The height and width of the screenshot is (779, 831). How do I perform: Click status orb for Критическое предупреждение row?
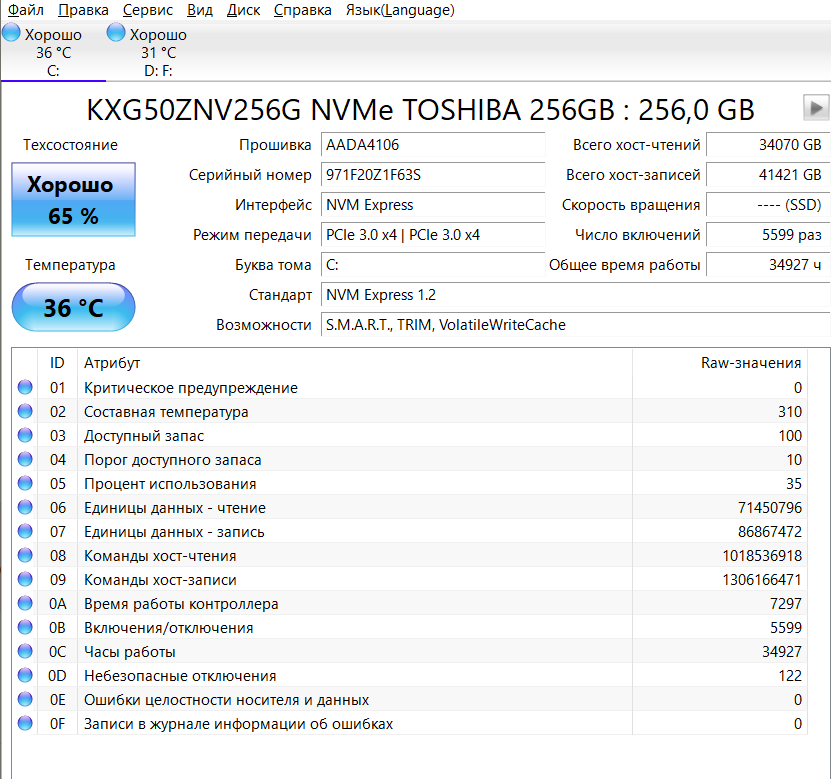coord(25,388)
